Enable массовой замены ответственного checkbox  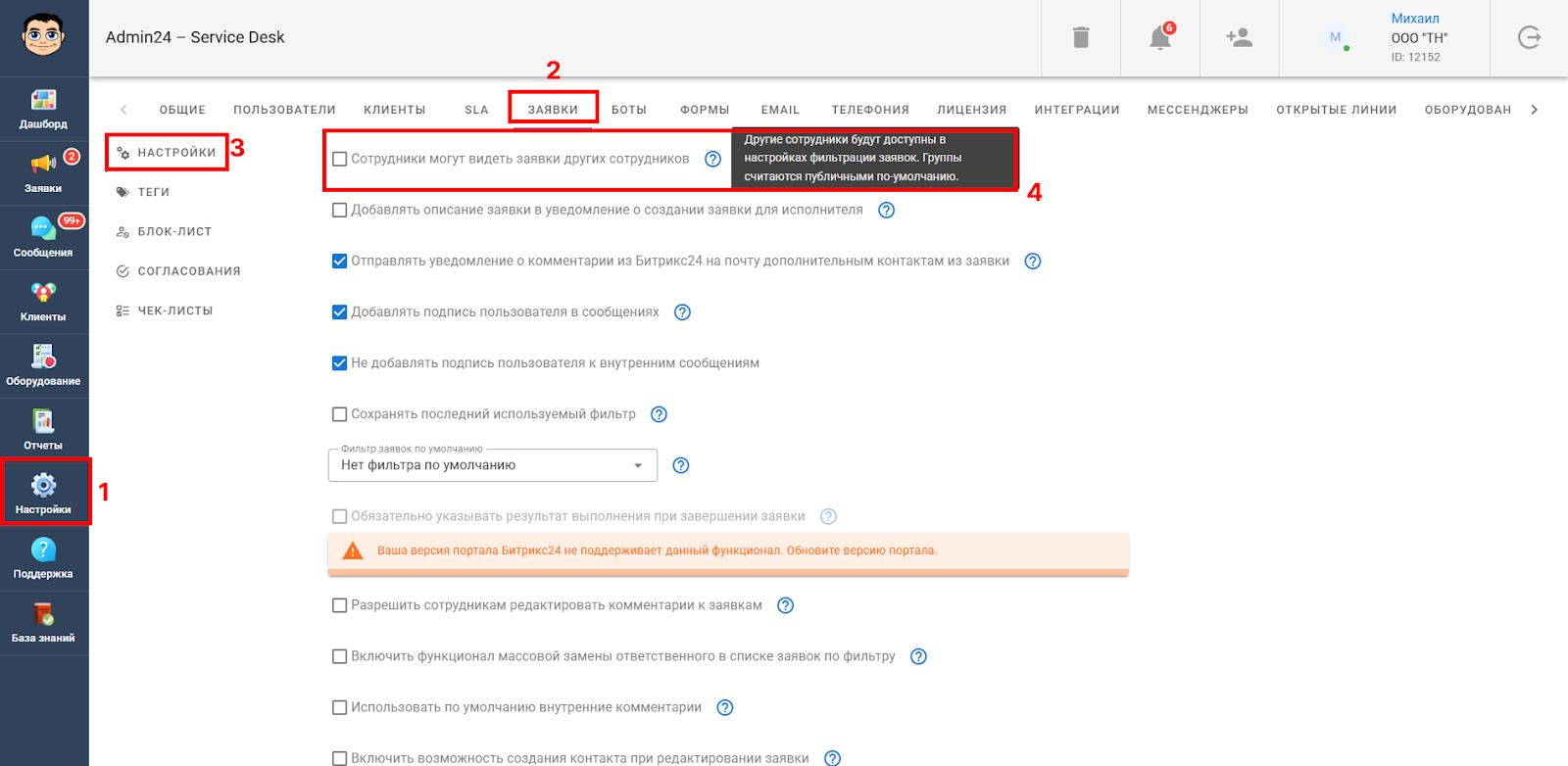[x=340, y=656]
